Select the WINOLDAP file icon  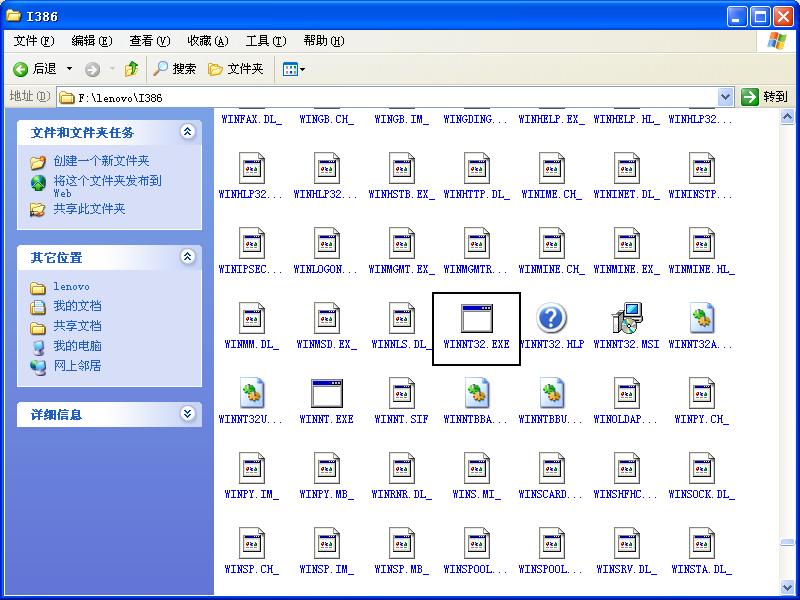pos(627,393)
